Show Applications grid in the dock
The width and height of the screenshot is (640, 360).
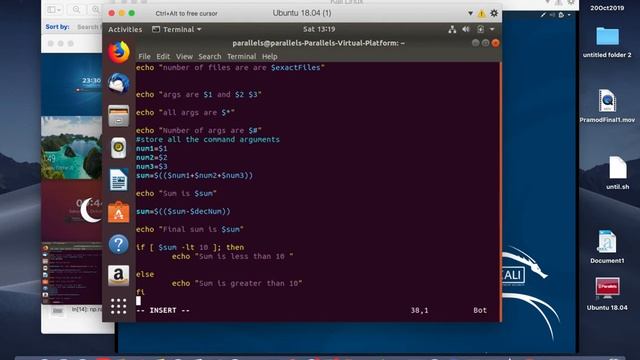click(x=119, y=306)
